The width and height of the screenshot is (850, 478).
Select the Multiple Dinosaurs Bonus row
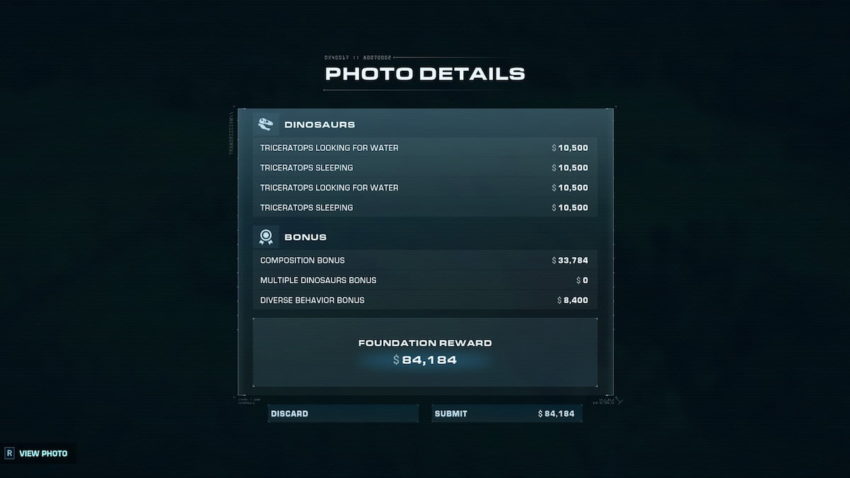pos(425,280)
